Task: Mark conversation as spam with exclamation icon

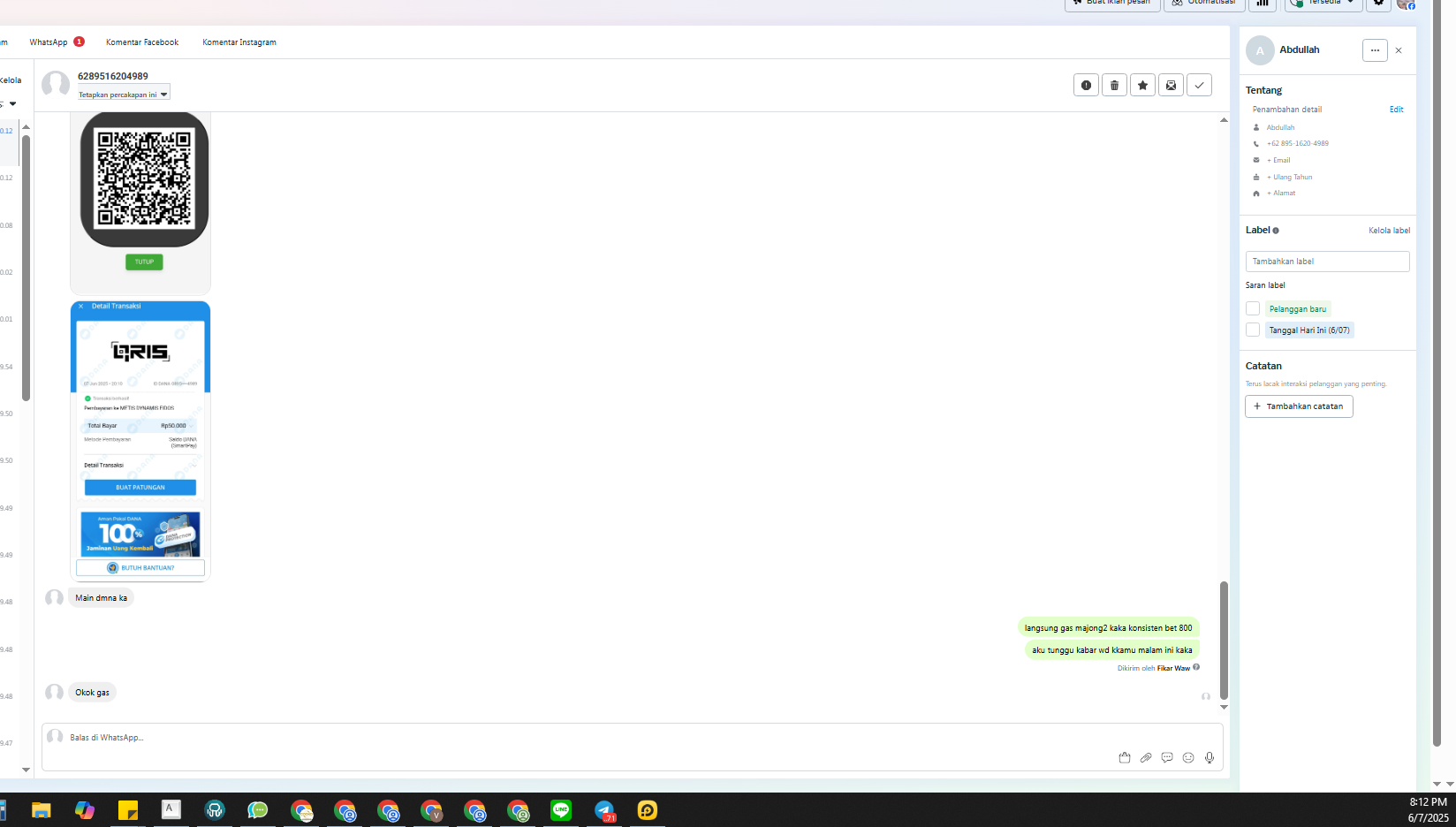Action: point(1086,85)
